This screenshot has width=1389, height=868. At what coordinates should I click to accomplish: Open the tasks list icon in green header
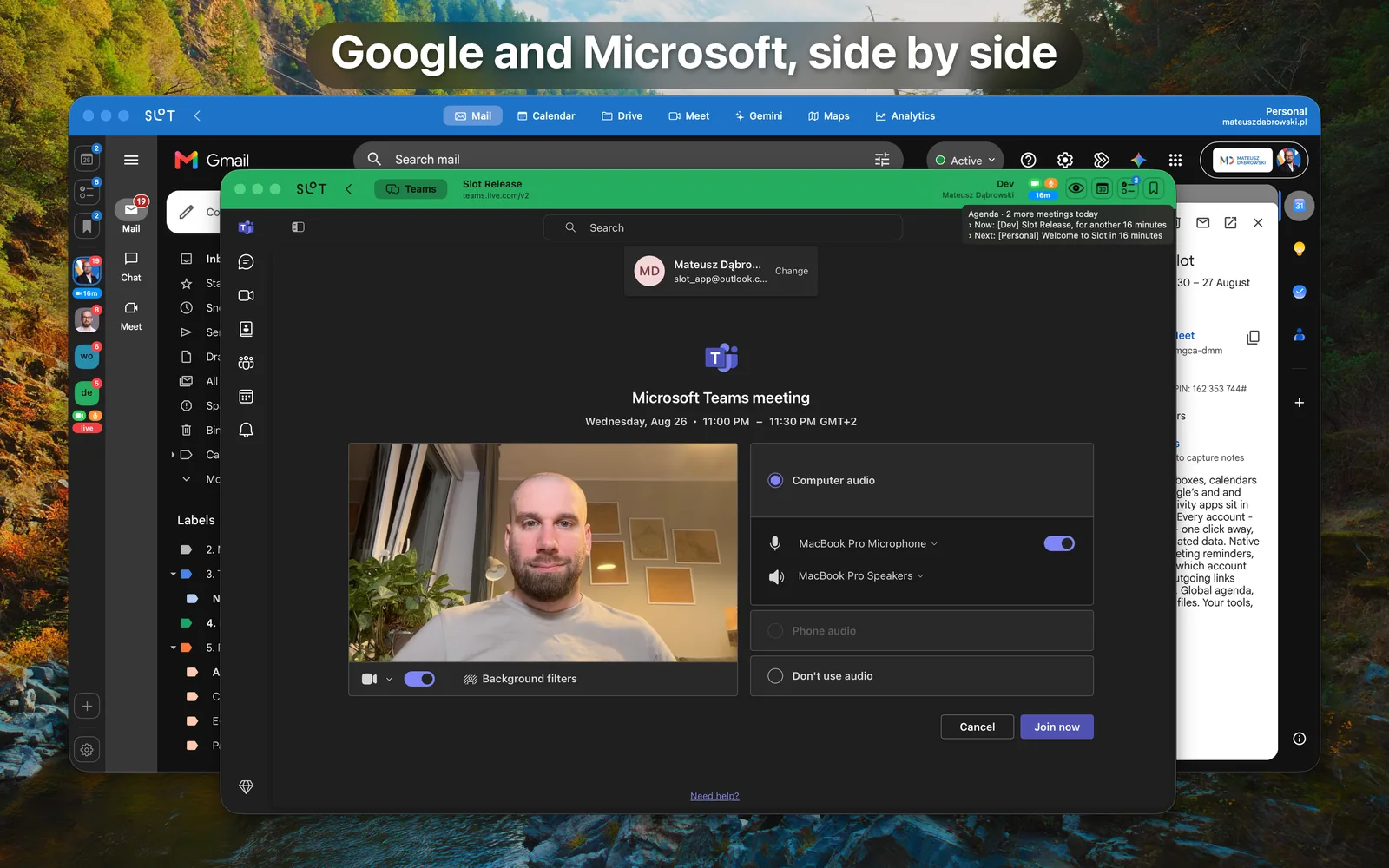[1128, 188]
